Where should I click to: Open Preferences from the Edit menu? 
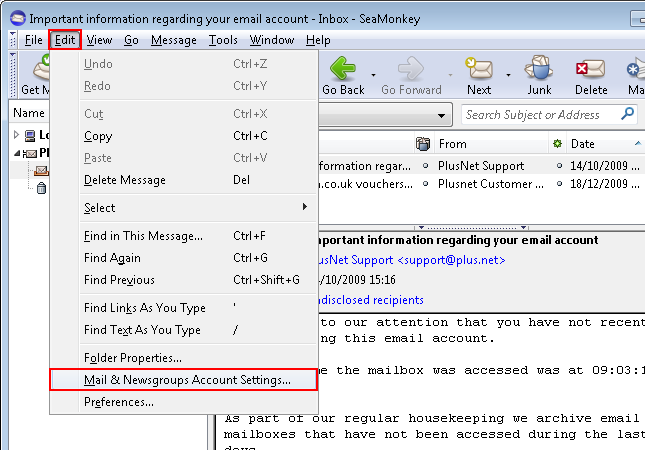pos(119,402)
